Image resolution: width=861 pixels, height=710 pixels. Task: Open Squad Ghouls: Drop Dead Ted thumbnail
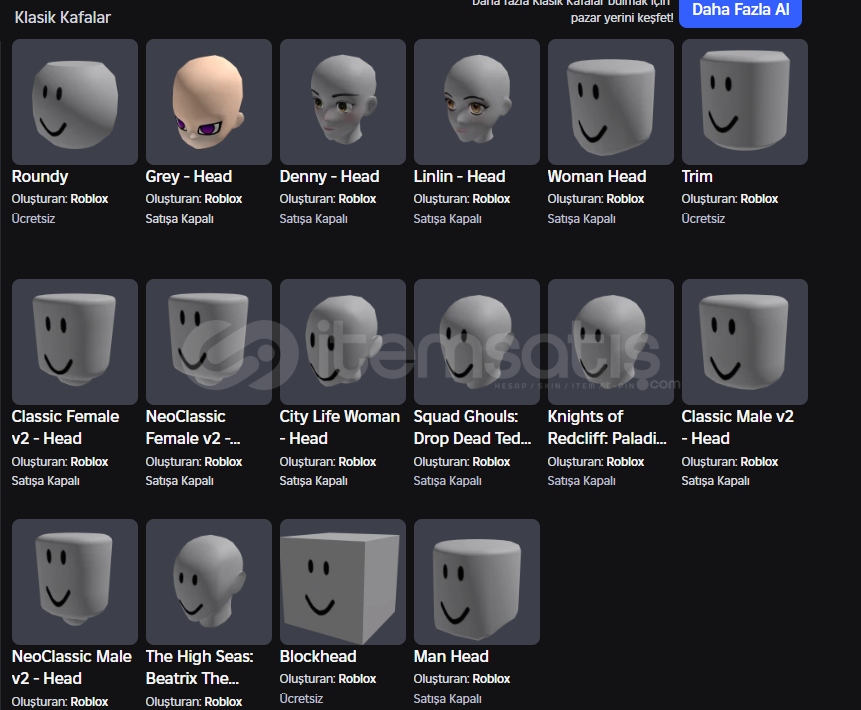tap(477, 342)
